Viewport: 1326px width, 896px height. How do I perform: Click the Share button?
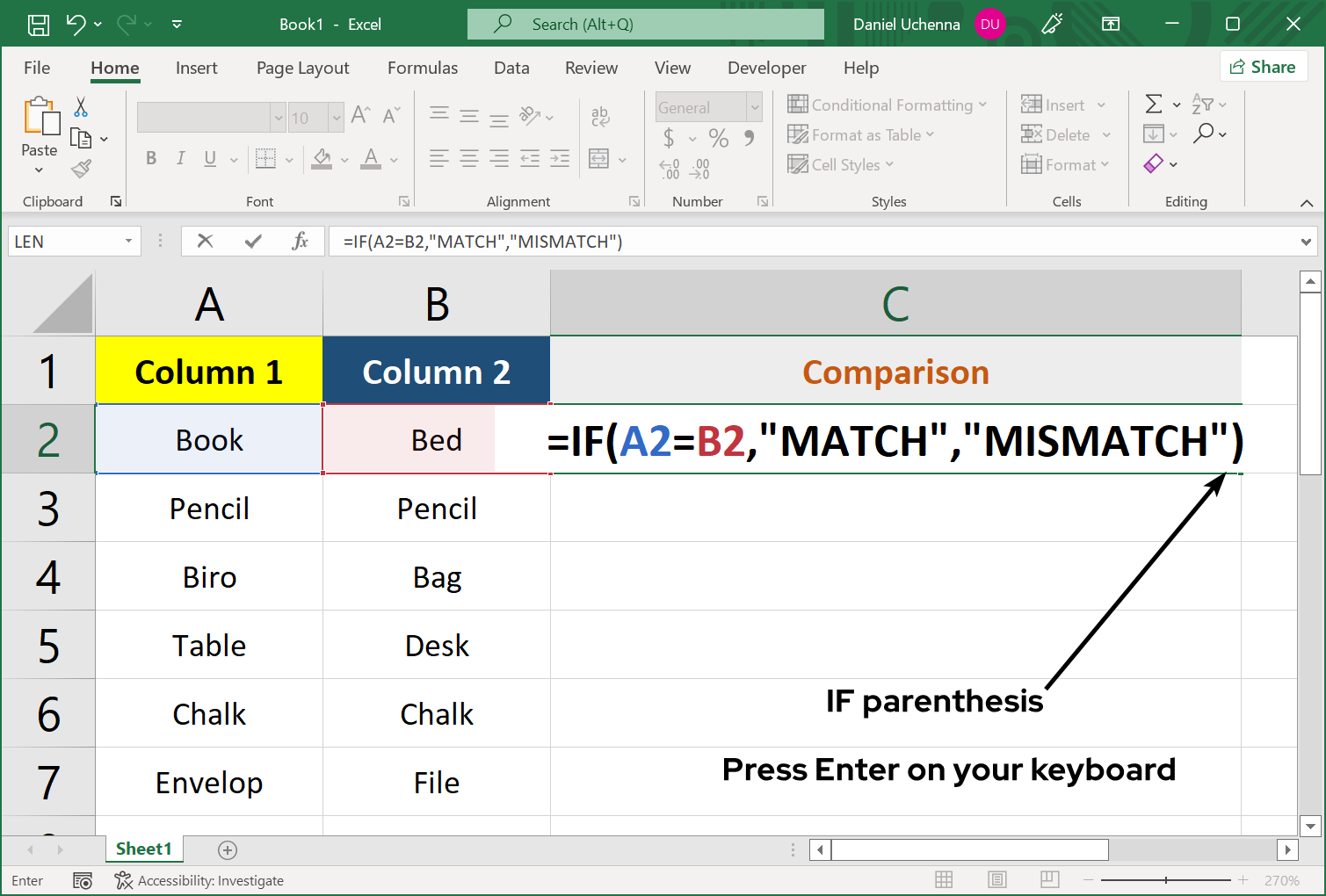coord(1263,67)
